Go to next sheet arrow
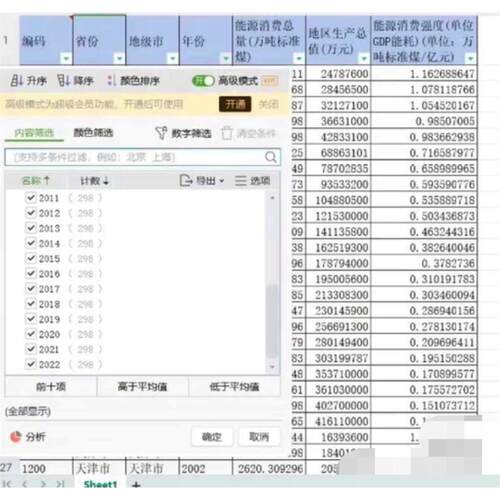The width and height of the screenshot is (500, 500). [x=43, y=484]
